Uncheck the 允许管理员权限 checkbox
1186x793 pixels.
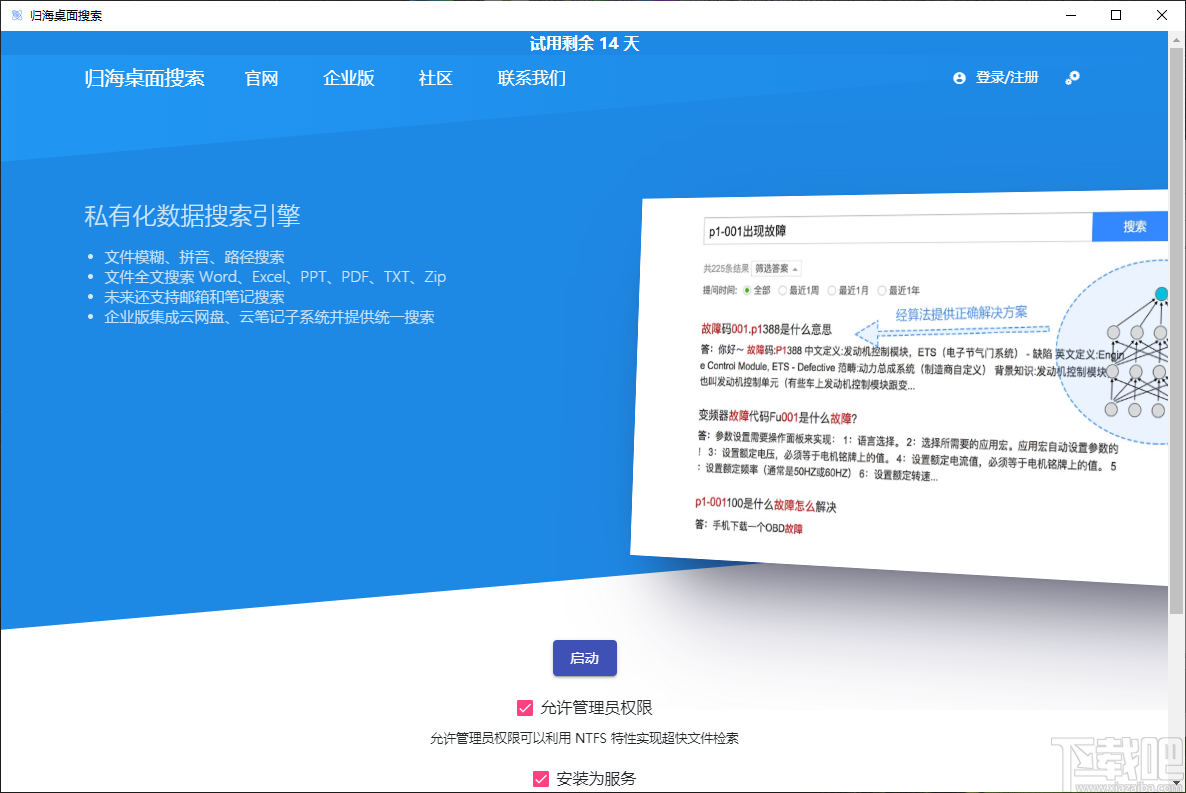click(x=525, y=707)
